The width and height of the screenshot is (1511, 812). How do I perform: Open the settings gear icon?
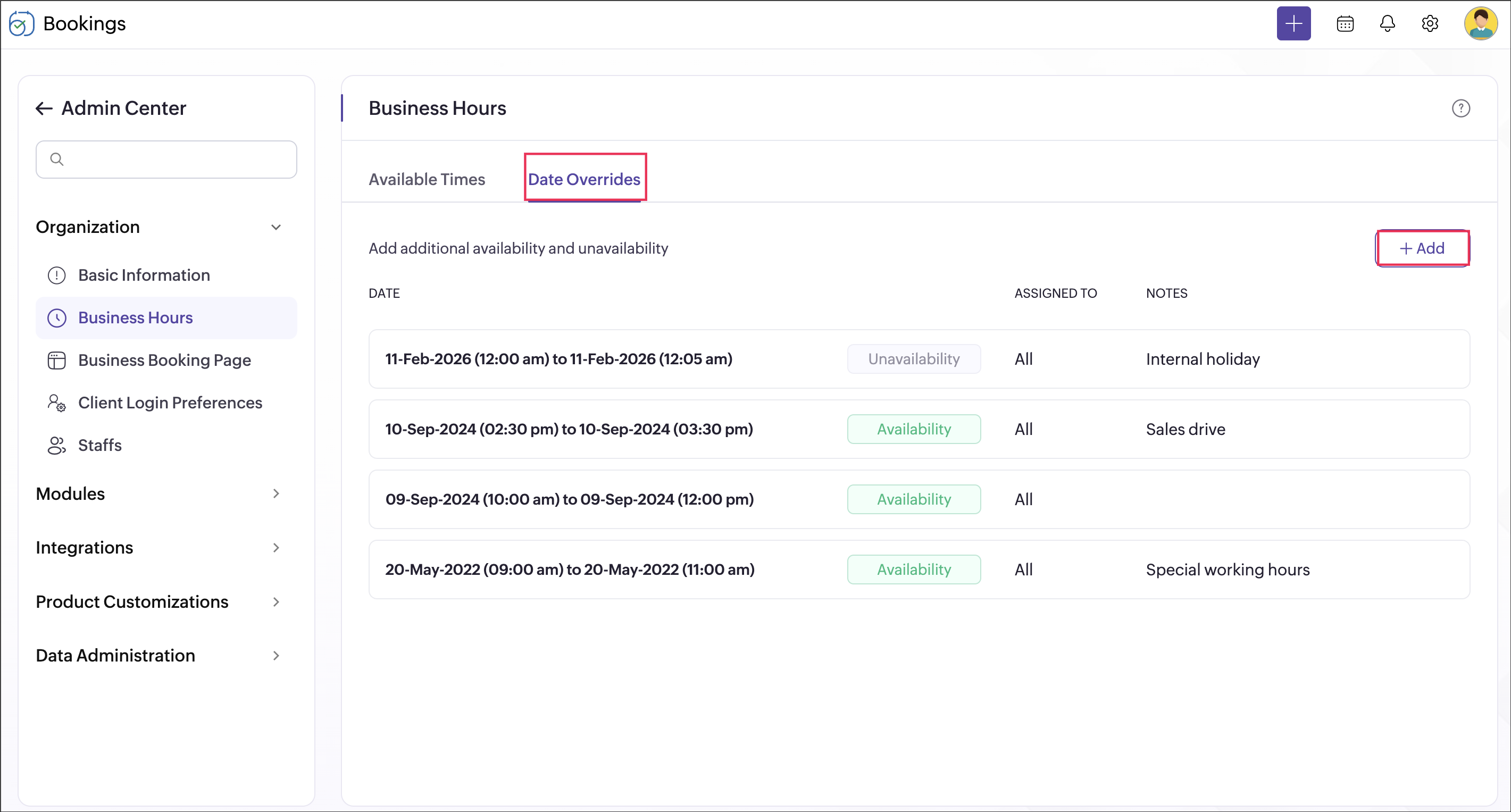coord(1430,23)
